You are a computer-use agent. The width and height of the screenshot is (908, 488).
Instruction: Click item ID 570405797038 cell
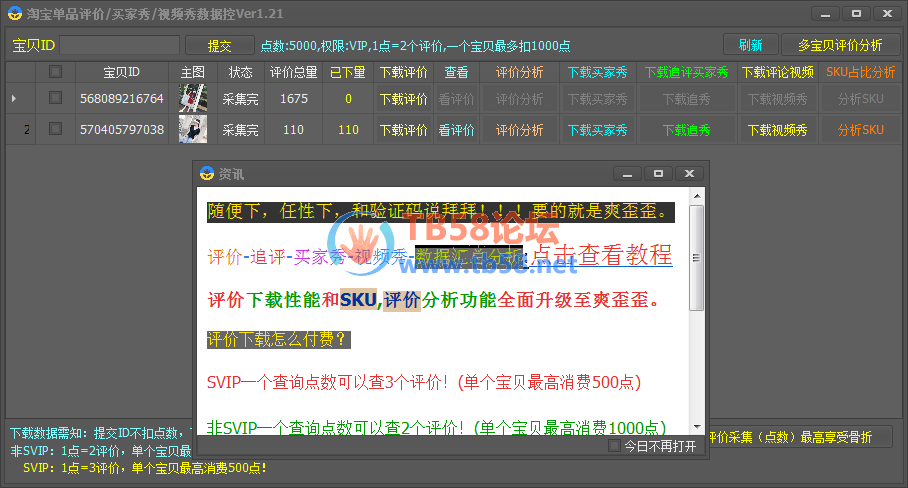pyautogui.click(x=122, y=129)
